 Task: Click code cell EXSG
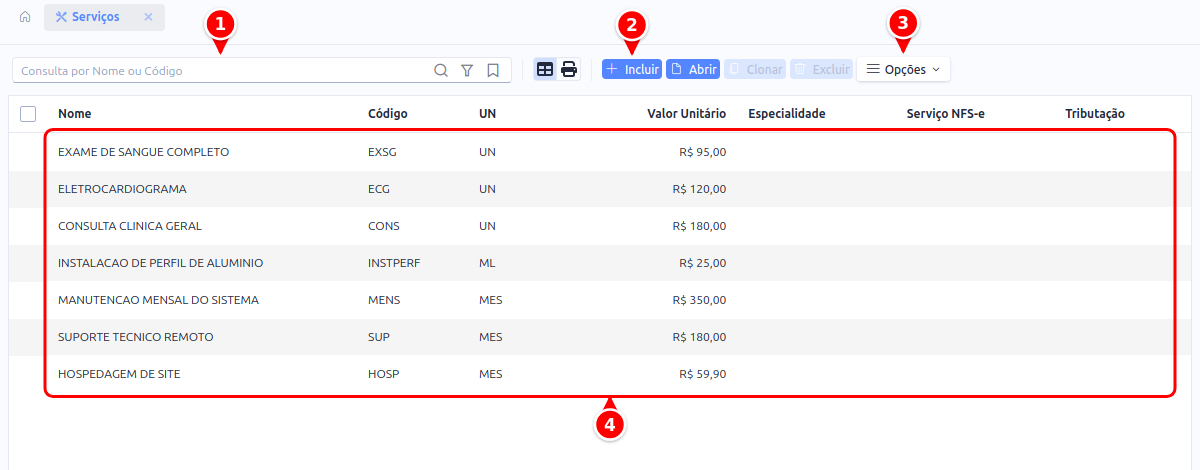(x=383, y=152)
